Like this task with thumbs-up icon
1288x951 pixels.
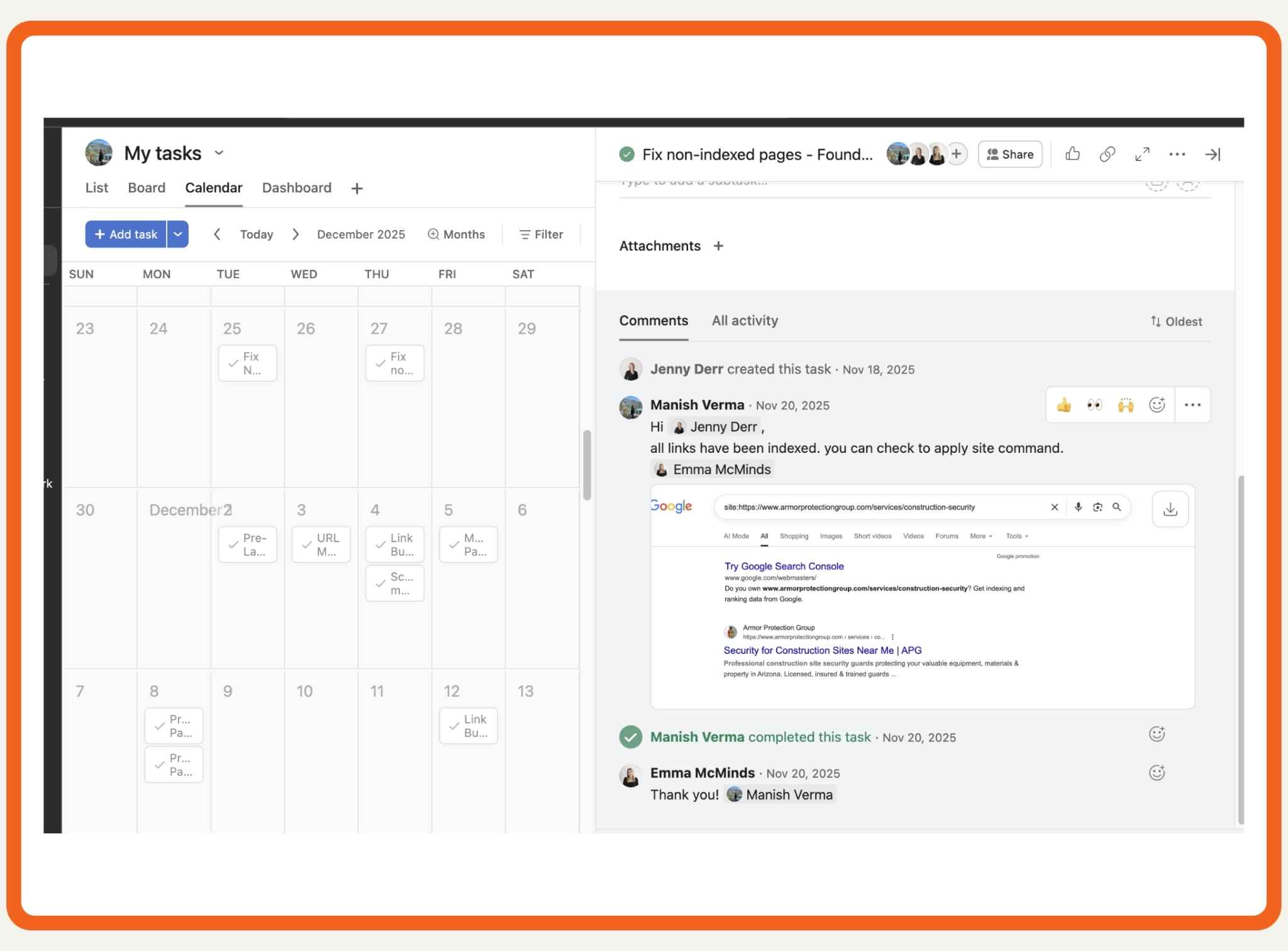[x=1072, y=154]
